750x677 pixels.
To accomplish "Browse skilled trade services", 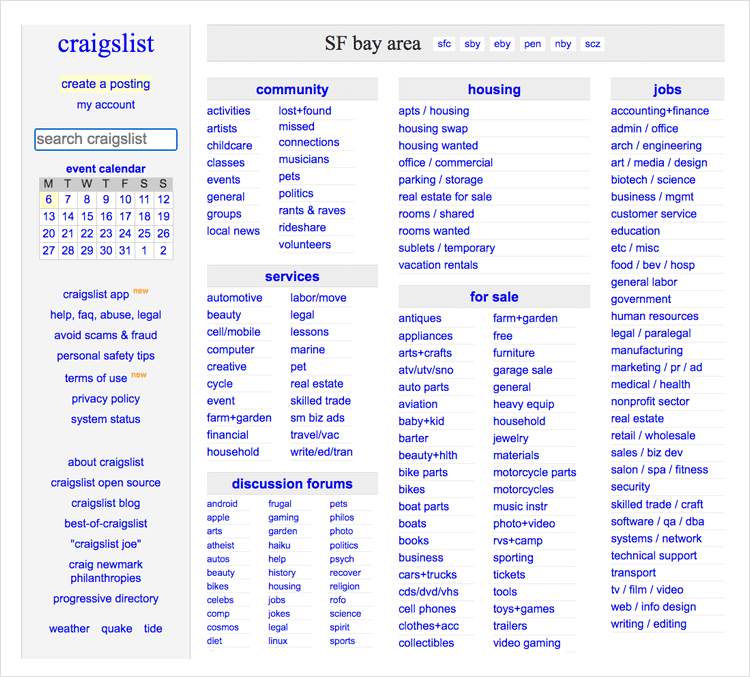I will pyautogui.click(x=320, y=401).
